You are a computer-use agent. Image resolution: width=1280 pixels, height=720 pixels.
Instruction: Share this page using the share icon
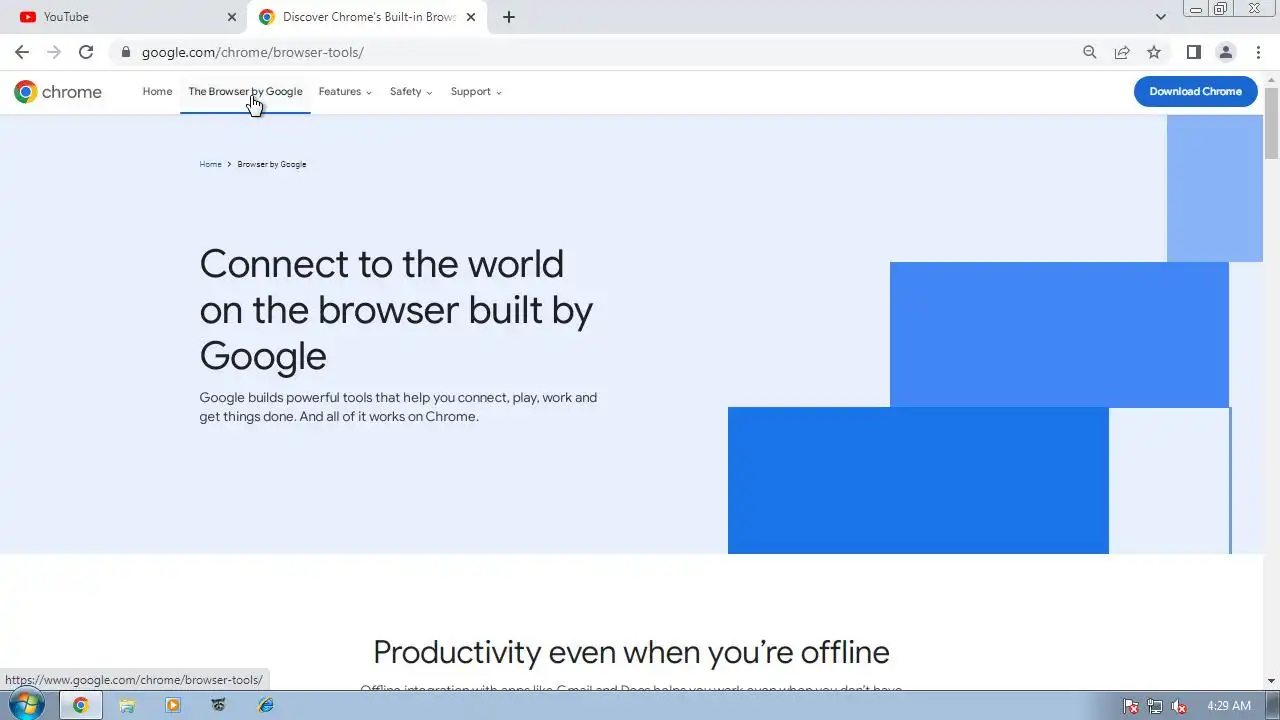pyautogui.click(x=1122, y=52)
